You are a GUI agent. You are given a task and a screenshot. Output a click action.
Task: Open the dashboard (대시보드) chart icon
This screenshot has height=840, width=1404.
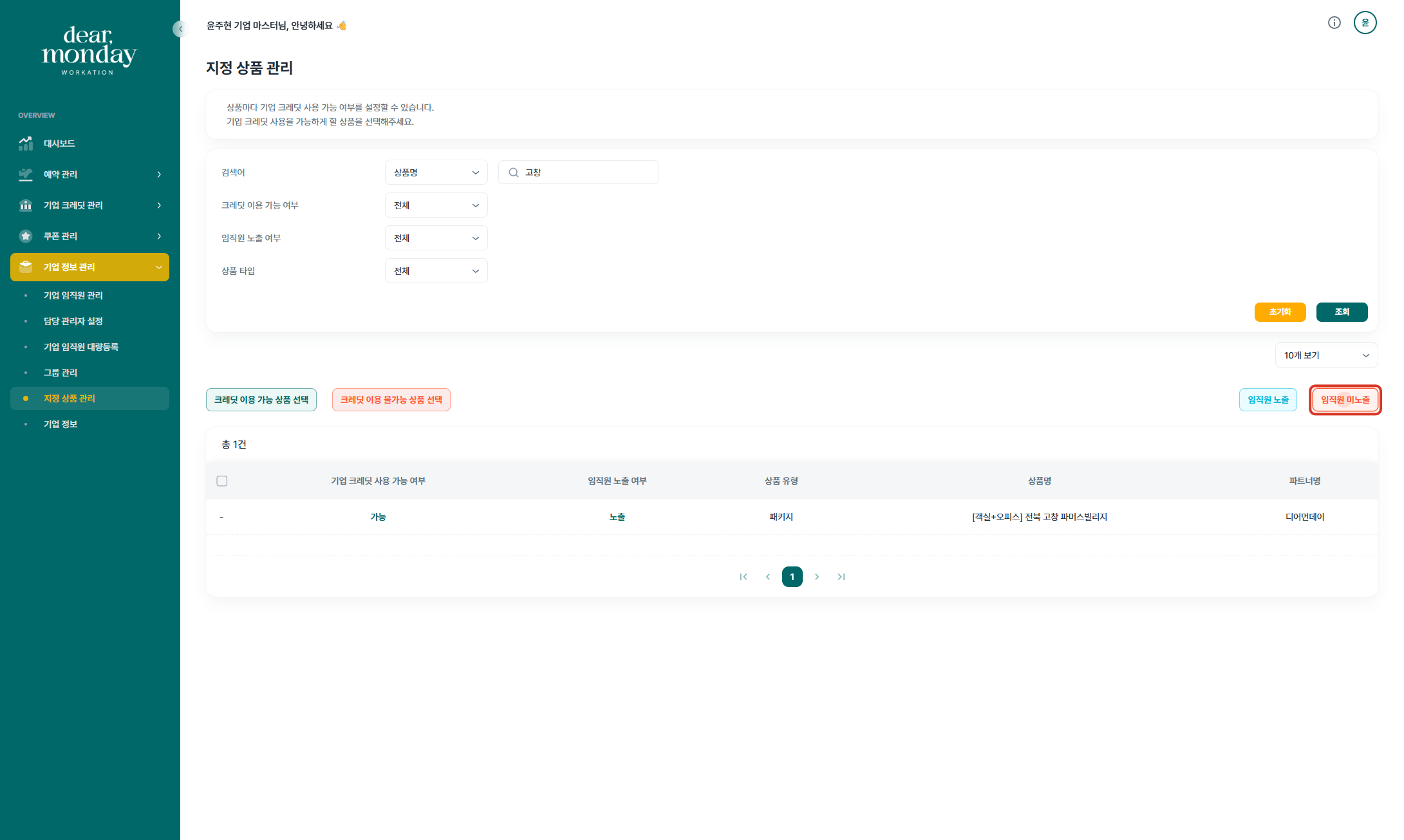(x=26, y=144)
